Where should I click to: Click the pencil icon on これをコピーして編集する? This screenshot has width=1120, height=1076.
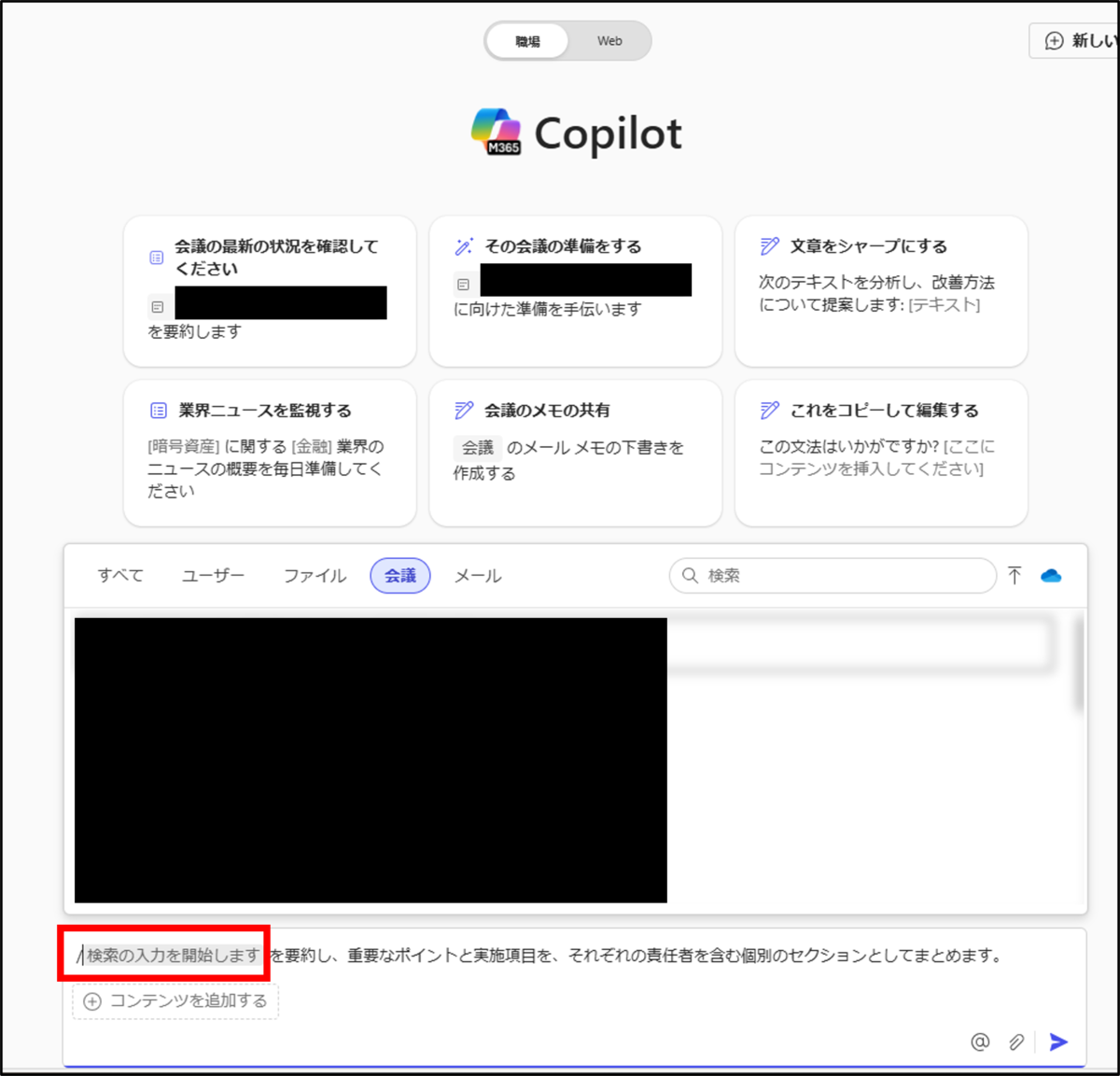click(769, 411)
